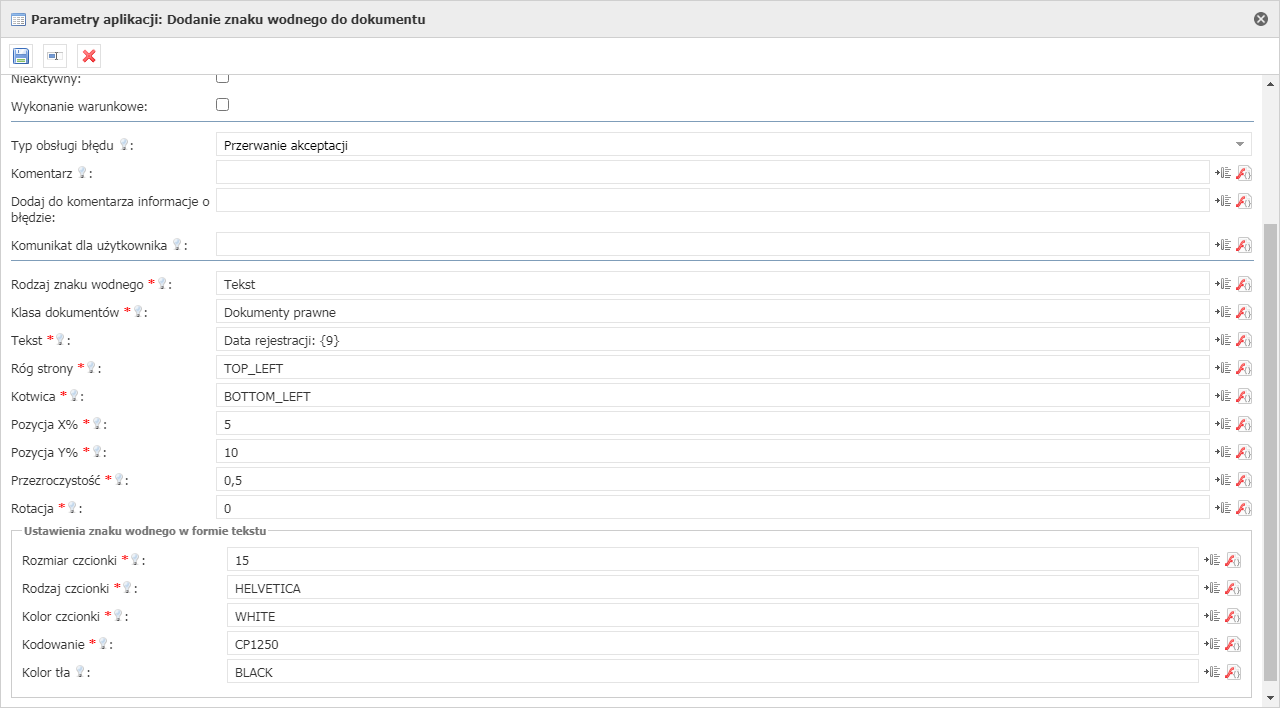Open function editor for Kolor tła

click(x=1233, y=672)
